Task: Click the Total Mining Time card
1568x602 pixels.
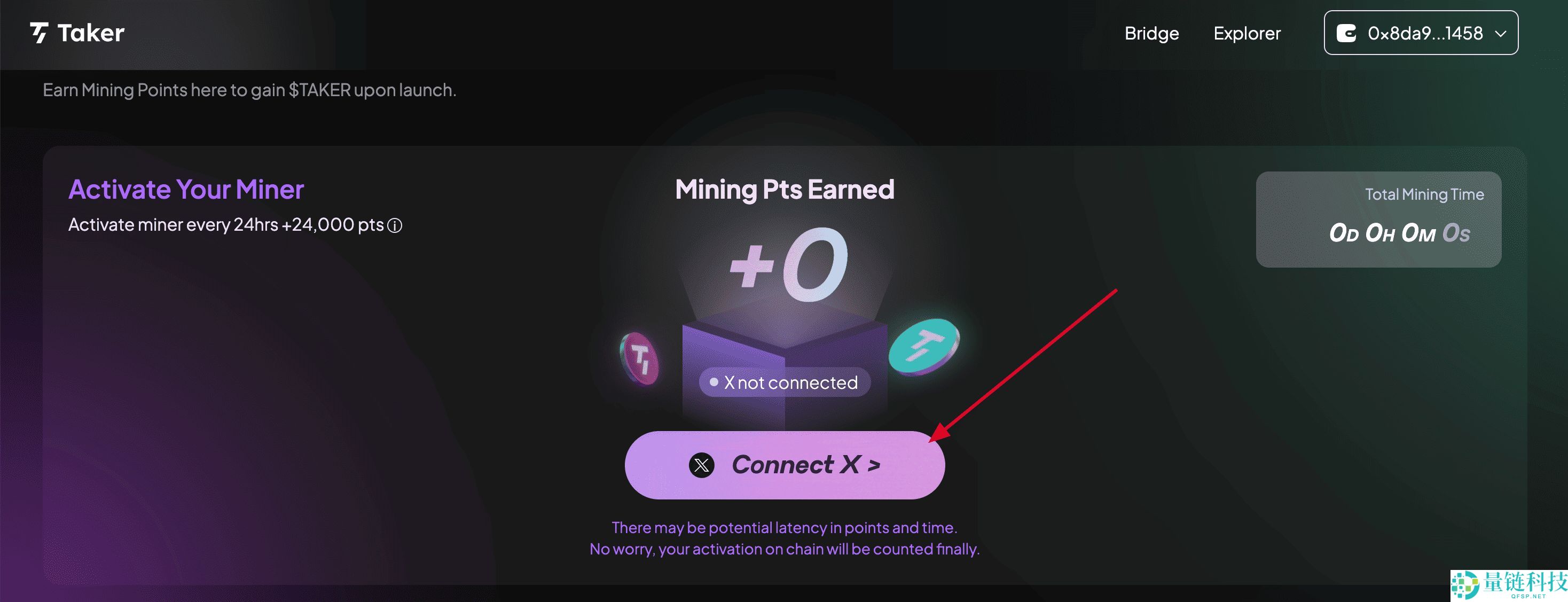Action: tap(1378, 219)
